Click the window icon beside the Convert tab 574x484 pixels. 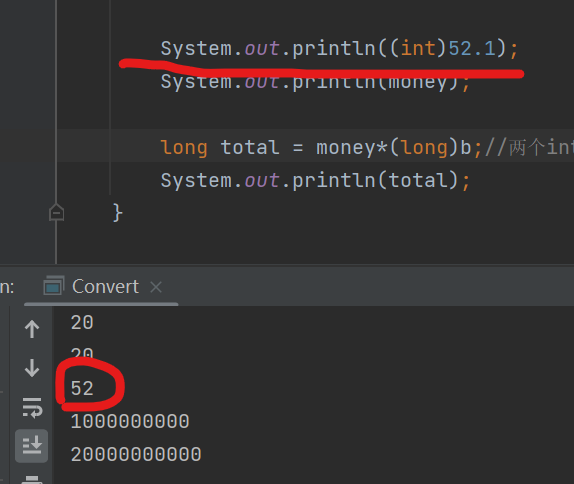(x=54, y=286)
